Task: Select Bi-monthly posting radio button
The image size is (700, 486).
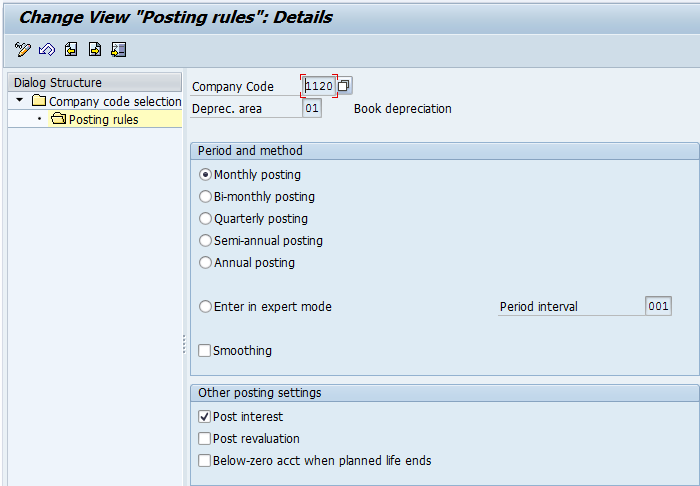Action: pyautogui.click(x=205, y=196)
